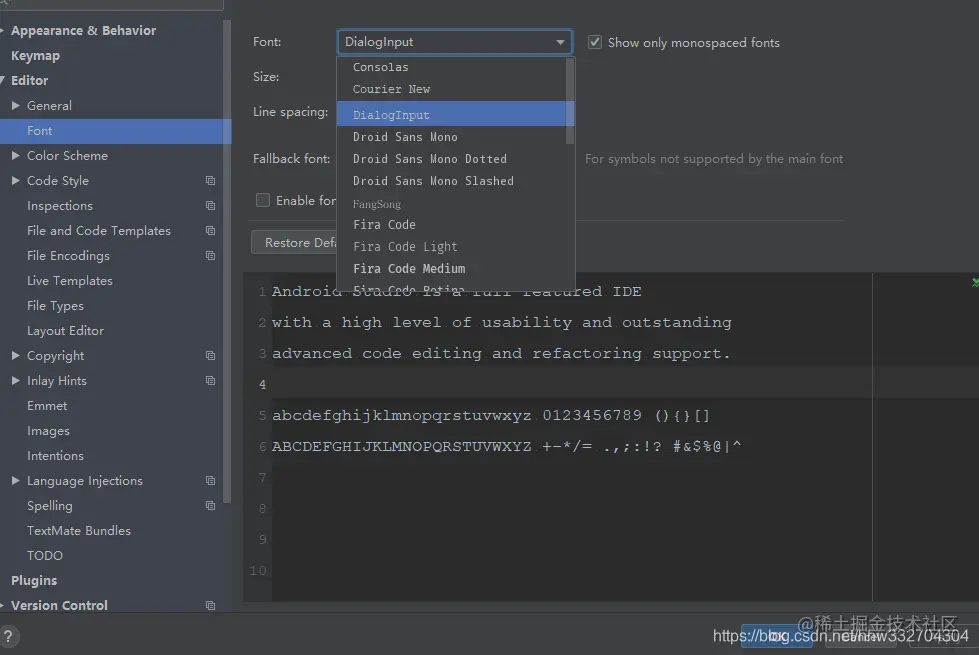Open Plugins settings page
This screenshot has width=979, height=655.
[x=34, y=580]
